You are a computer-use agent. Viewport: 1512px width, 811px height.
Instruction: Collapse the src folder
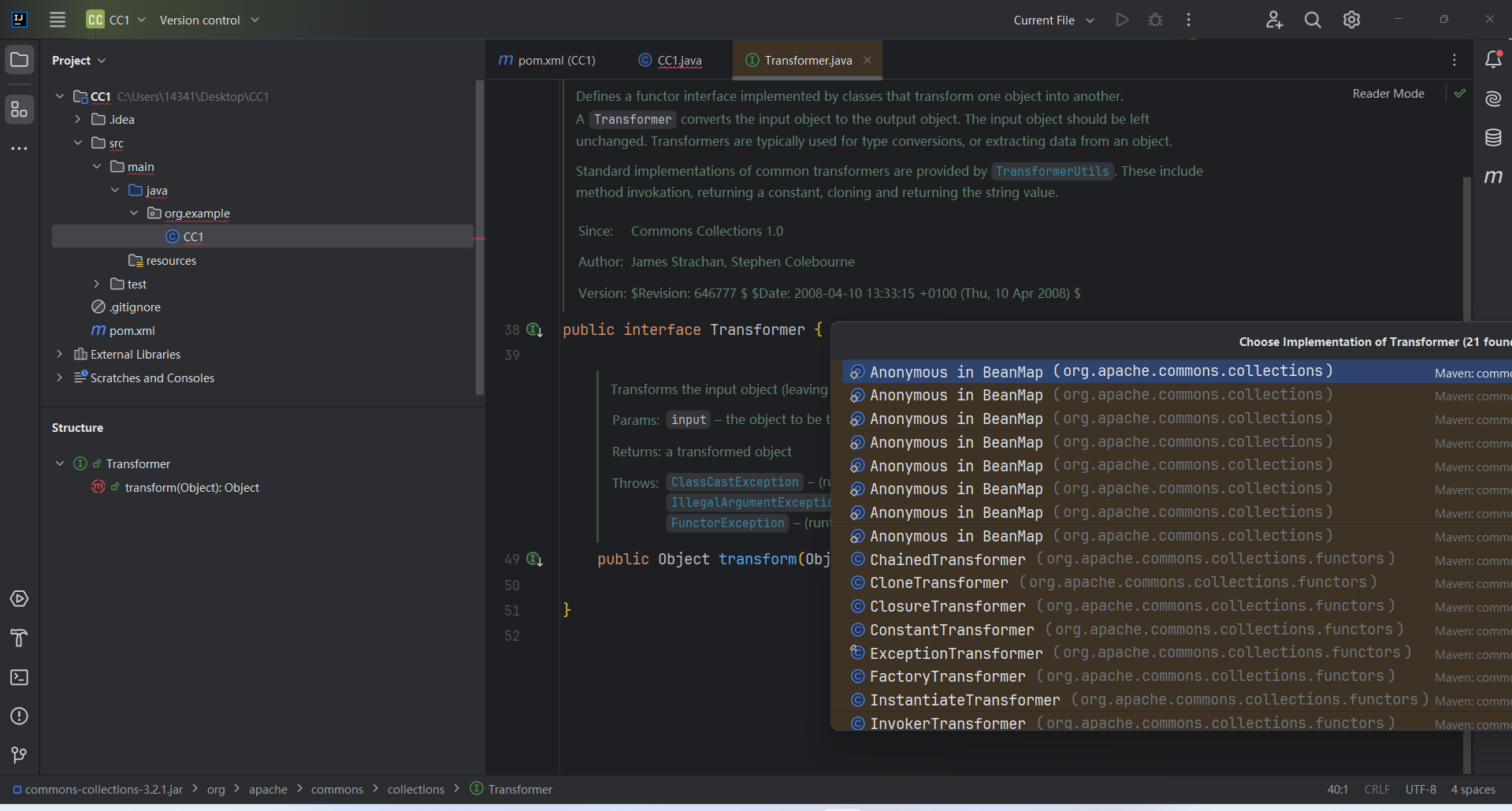coord(77,143)
